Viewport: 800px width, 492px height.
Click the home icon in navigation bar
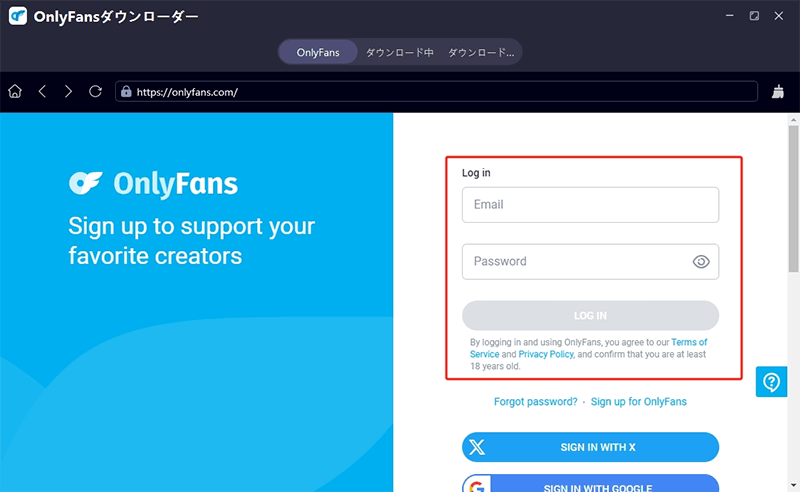coord(15,92)
